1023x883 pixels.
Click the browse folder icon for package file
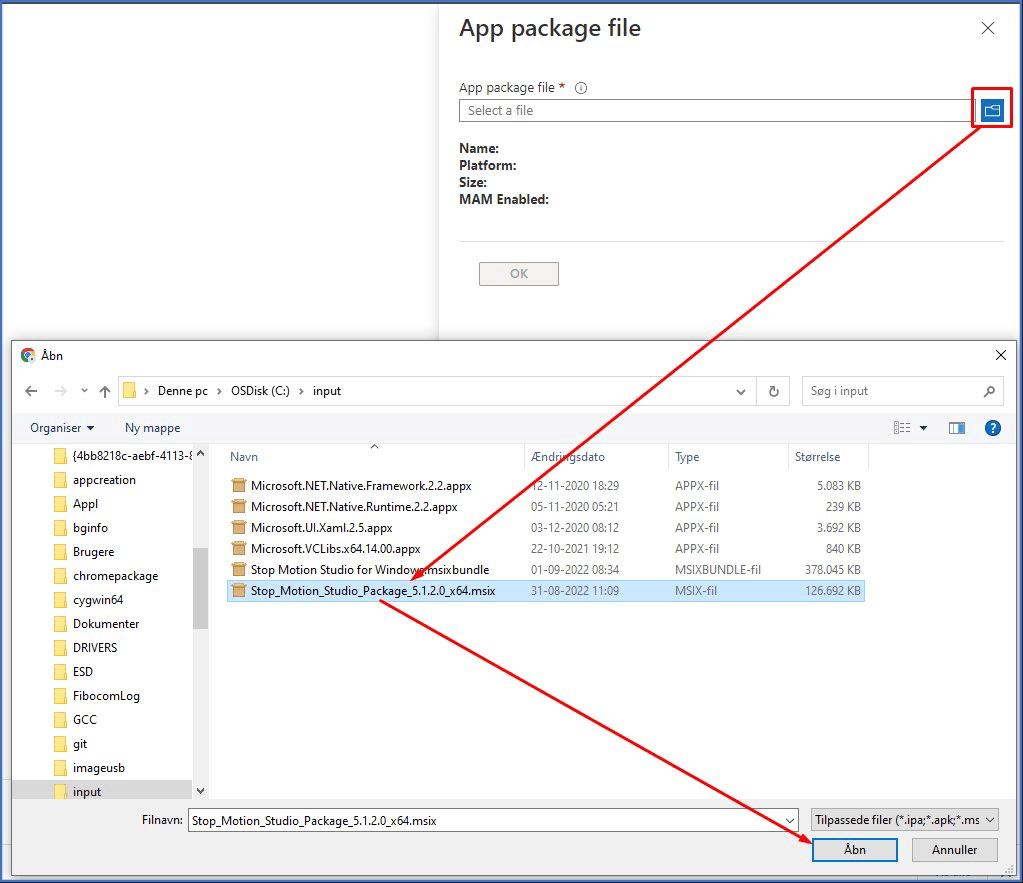click(x=992, y=111)
